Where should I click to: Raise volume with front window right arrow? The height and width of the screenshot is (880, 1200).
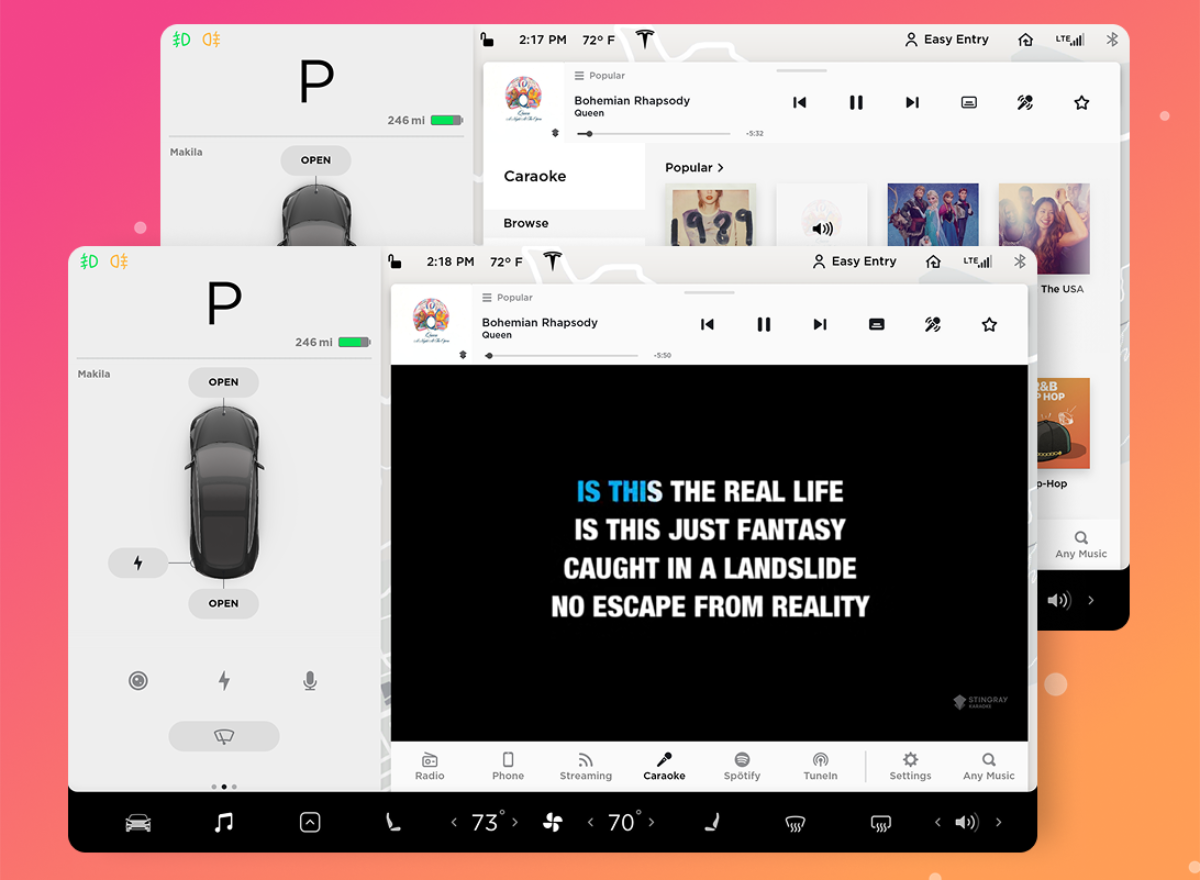tap(998, 822)
